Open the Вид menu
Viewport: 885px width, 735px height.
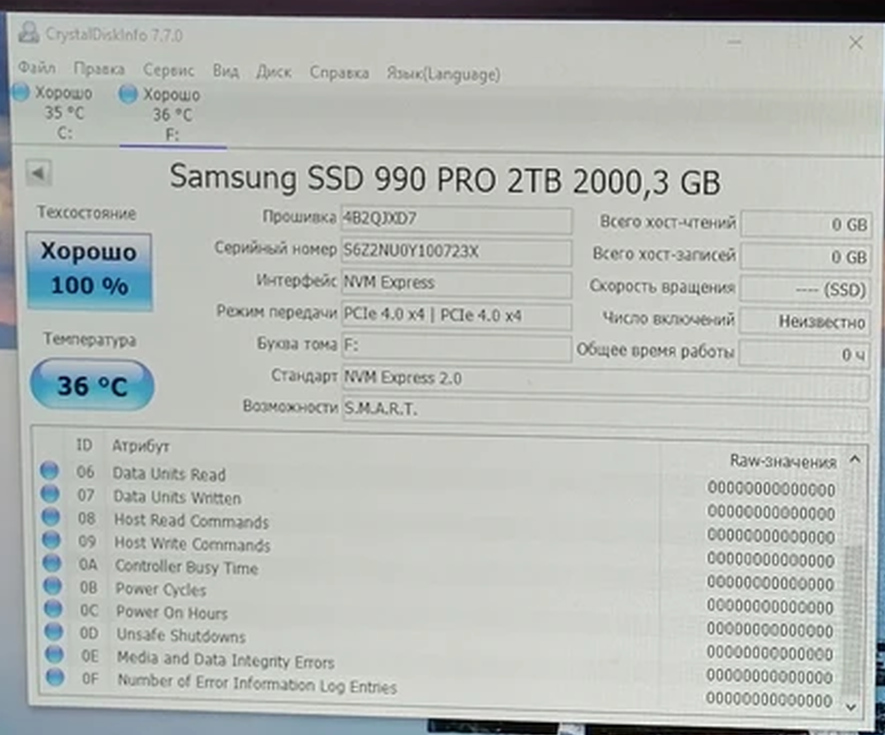point(225,71)
